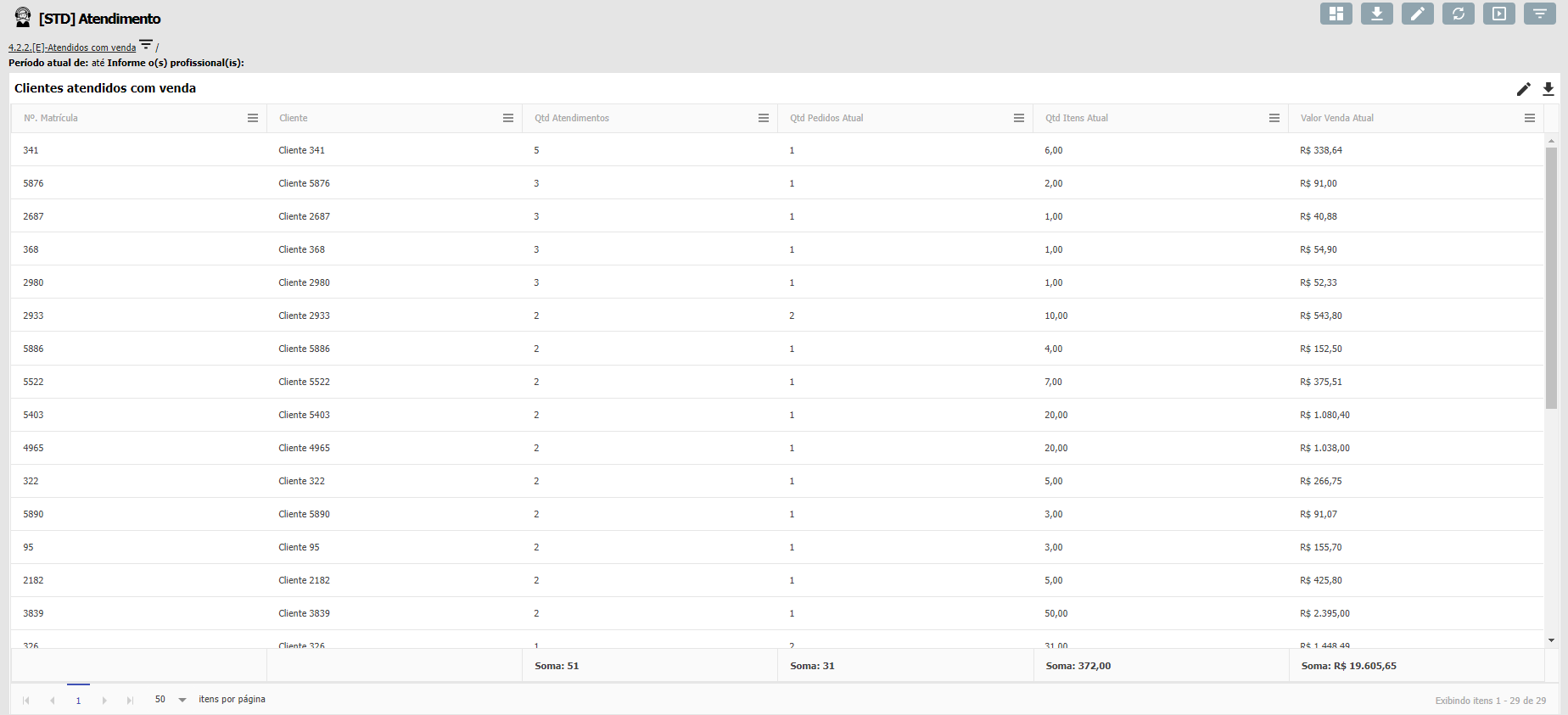Open the '4.2.2.[E]-Atendidos com venda' breadcrumb link
1568x715 pixels.
(x=72, y=47)
